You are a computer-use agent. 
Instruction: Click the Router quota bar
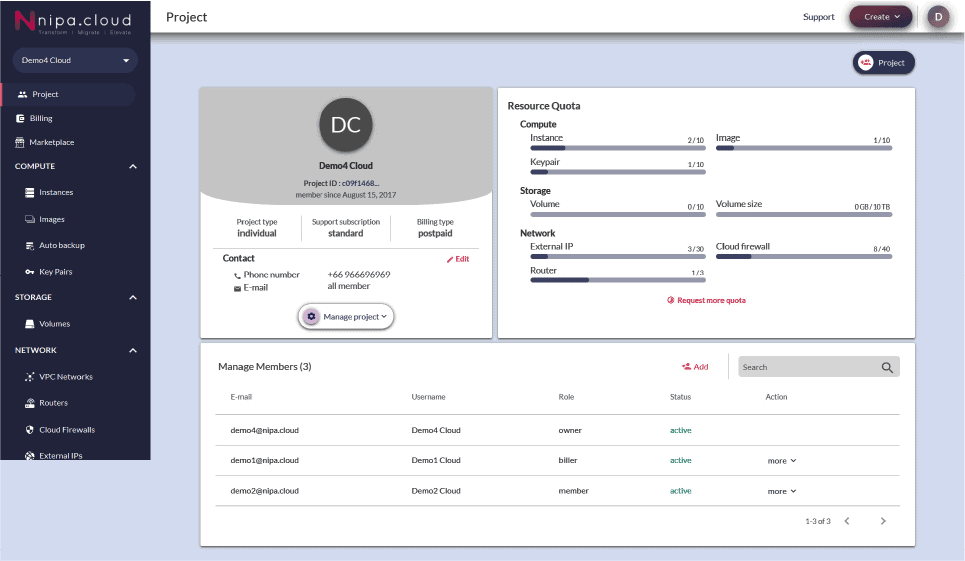[618, 280]
